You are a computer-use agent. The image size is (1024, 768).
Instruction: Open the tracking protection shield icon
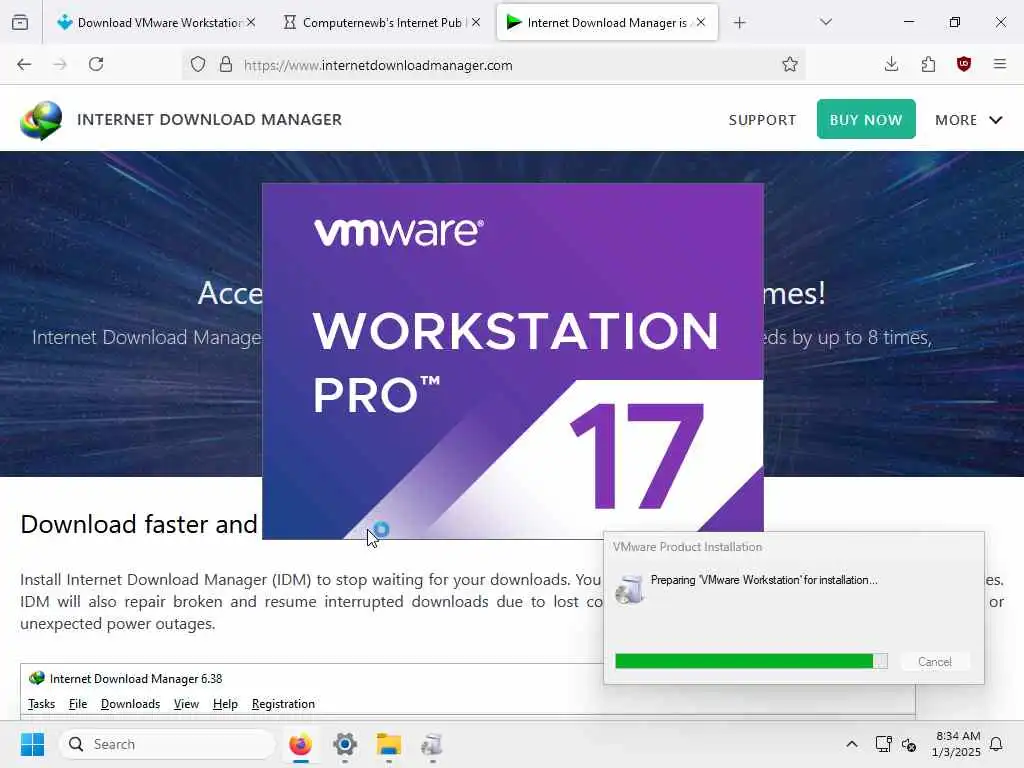[198, 65]
